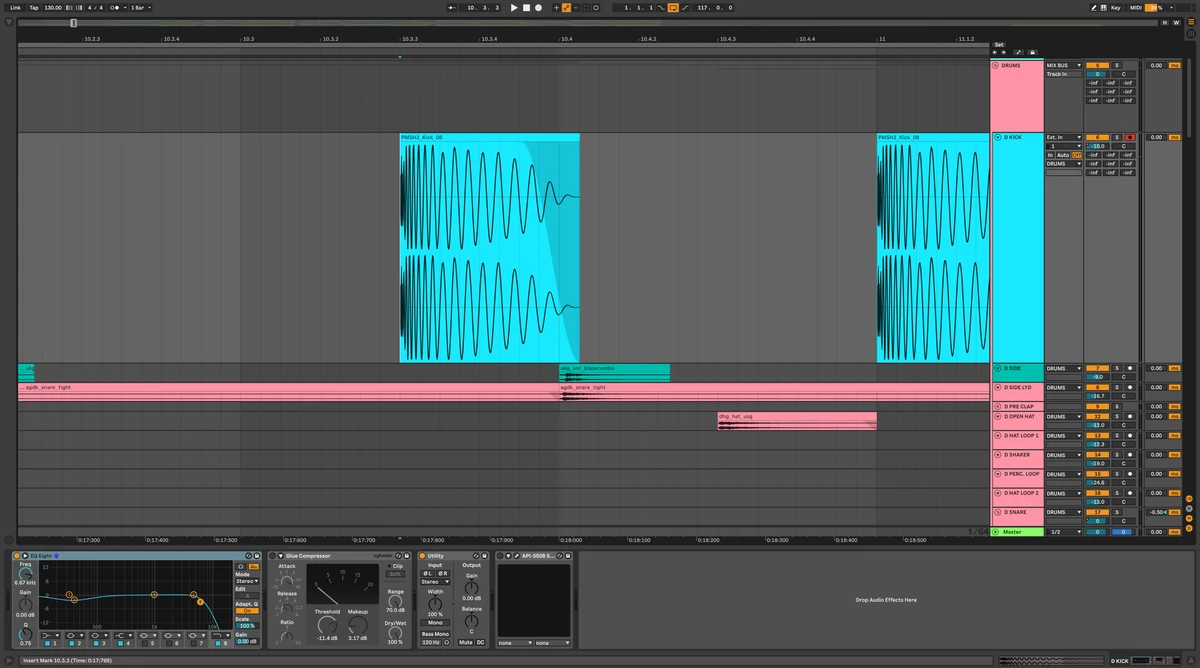Click the Arrangement Record button
This screenshot has height=668, width=1200.
pos(538,7)
